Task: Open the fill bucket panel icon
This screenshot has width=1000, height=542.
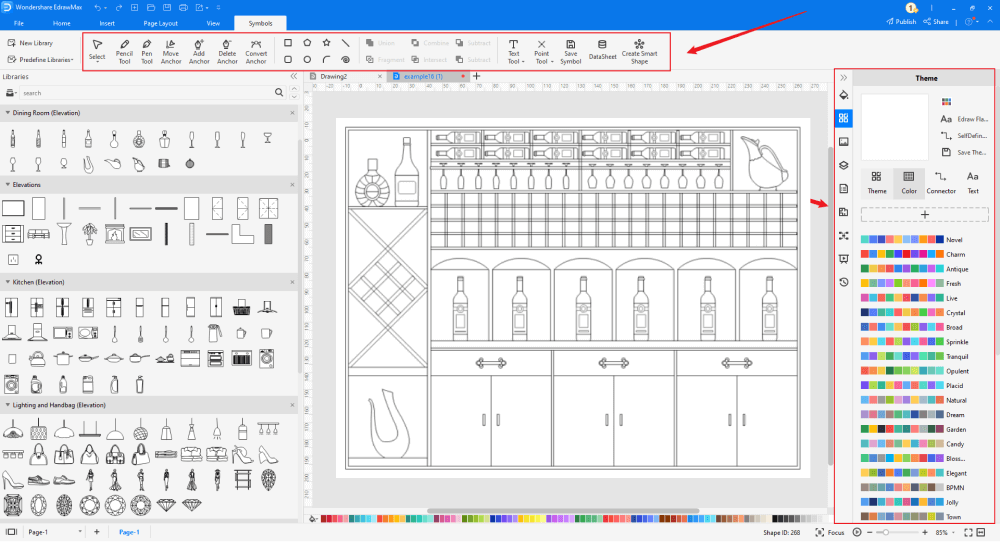Action: 844,96
